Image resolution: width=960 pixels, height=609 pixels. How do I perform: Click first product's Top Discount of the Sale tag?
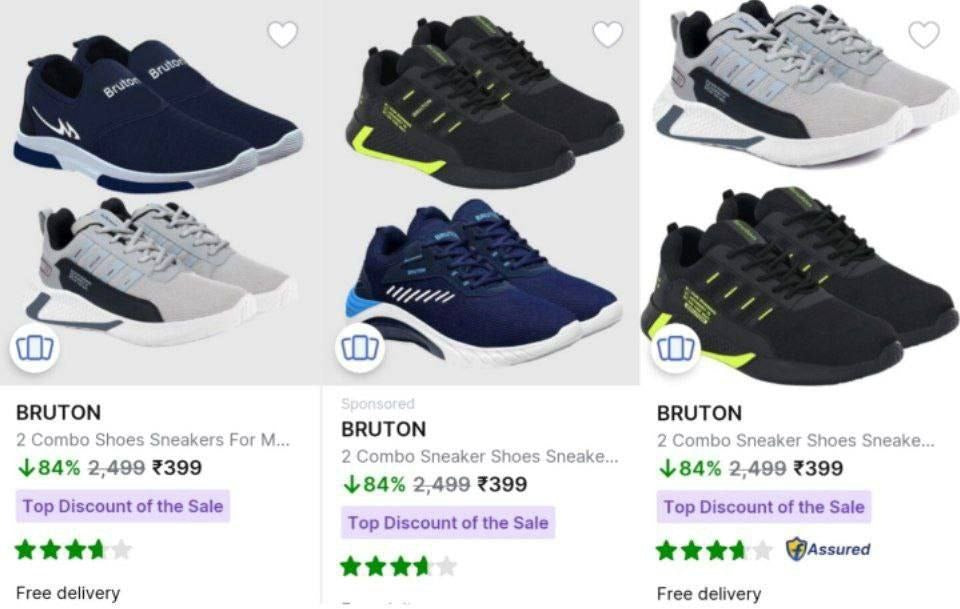(x=123, y=506)
